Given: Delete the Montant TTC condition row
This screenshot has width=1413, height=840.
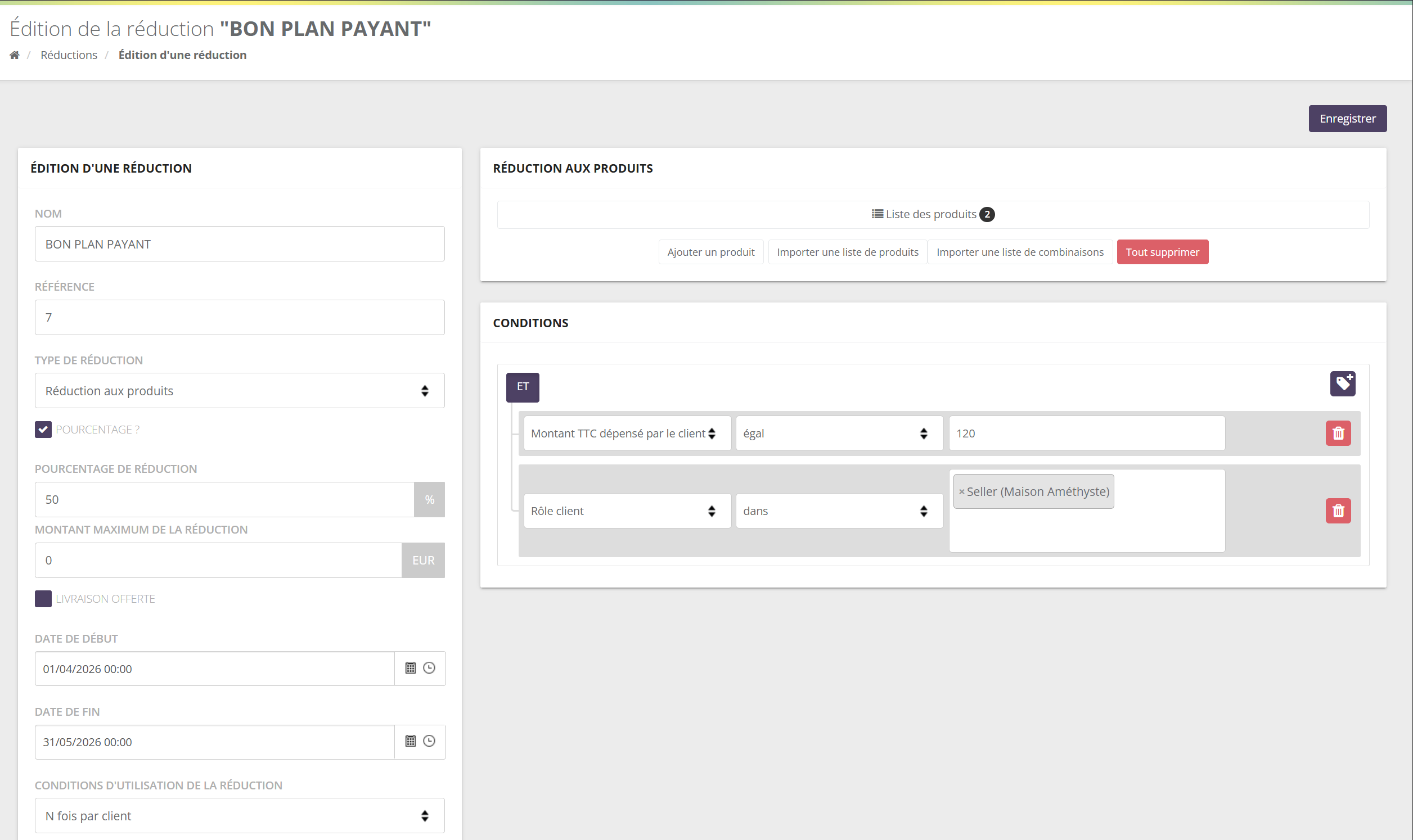Looking at the screenshot, I should pyautogui.click(x=1338, y=433).
